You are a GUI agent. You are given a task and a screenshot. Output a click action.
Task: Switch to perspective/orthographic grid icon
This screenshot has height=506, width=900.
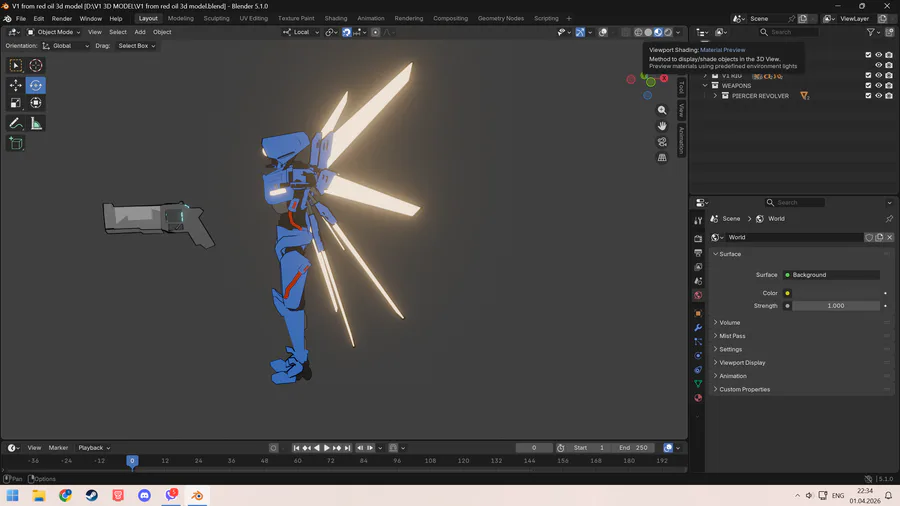coord(662,157)
